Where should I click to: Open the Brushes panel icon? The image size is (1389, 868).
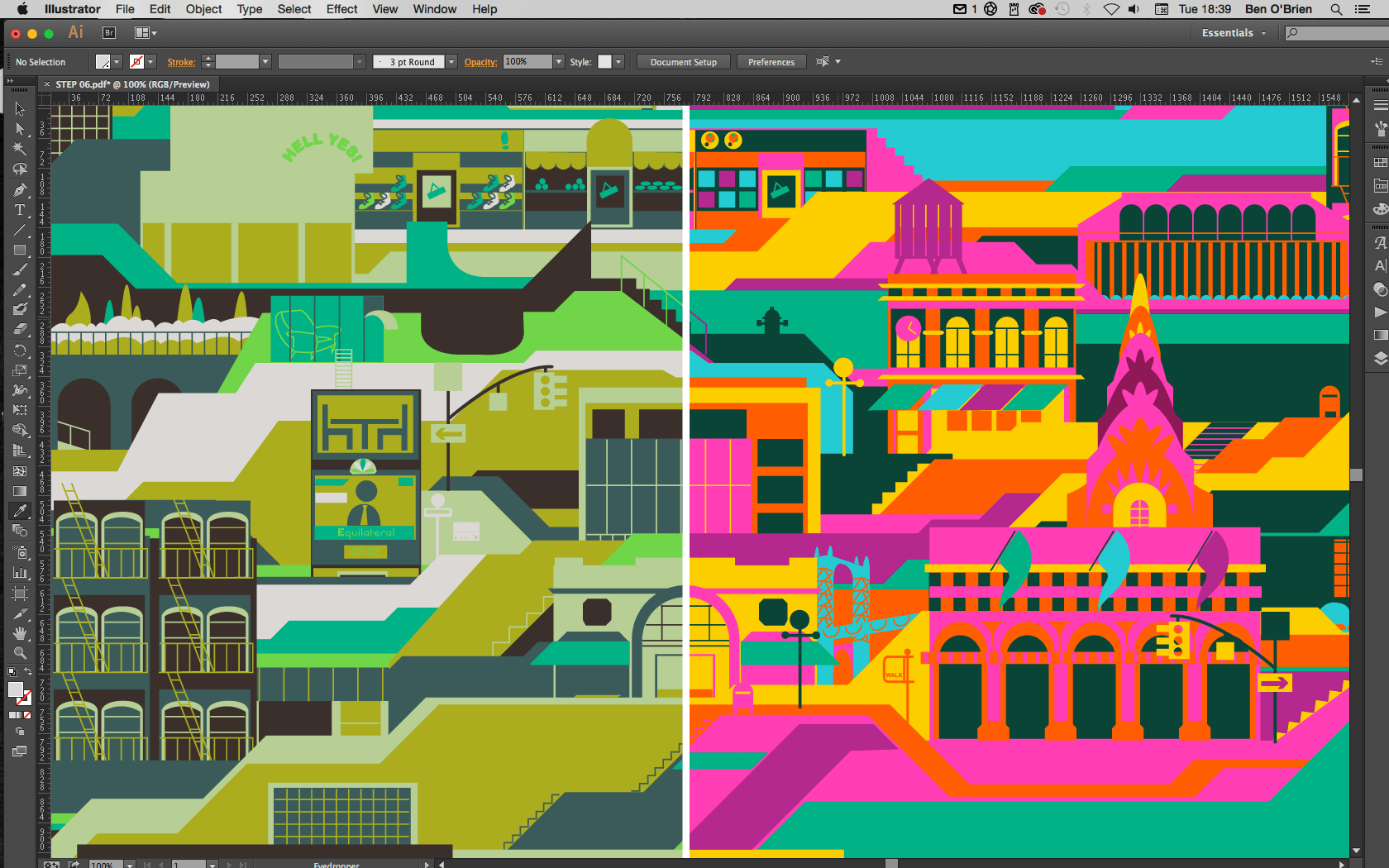pyautogui.click(x=1380, y=129)
